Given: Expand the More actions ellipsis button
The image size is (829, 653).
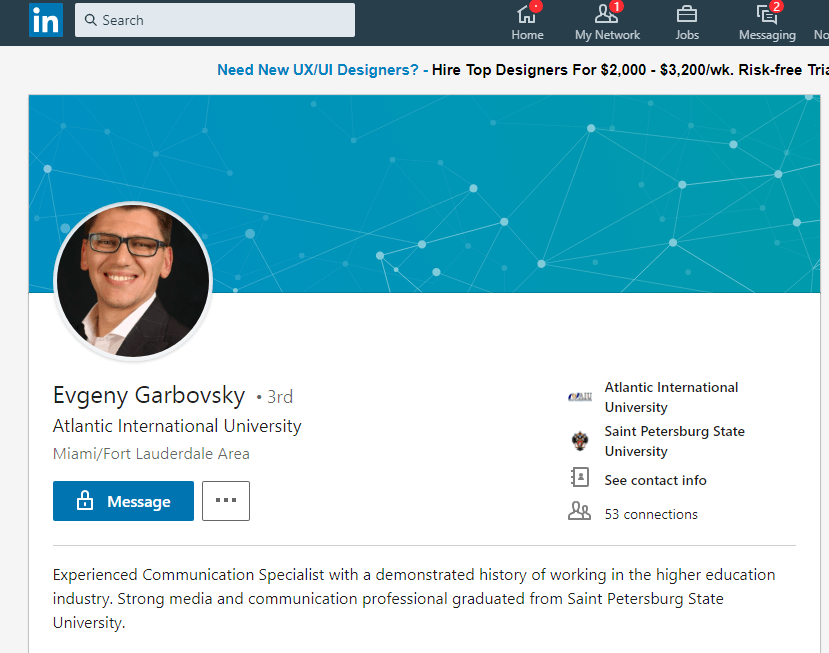Looking at the screenshot, I should coord(226,501).
